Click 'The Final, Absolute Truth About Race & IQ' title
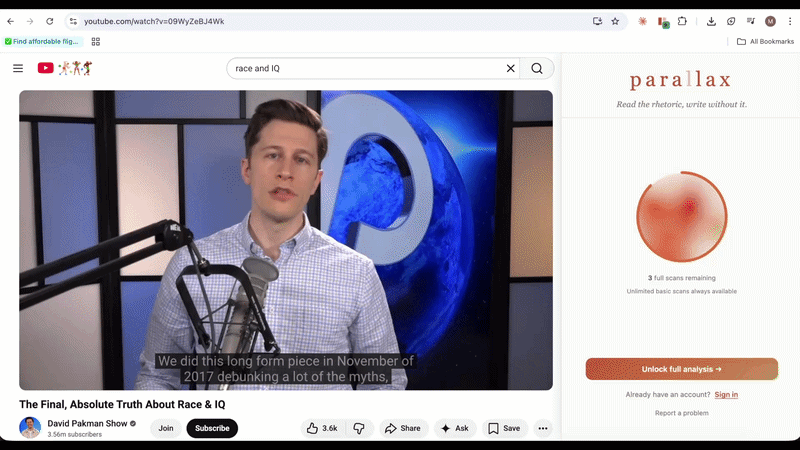 pos(122,404)
